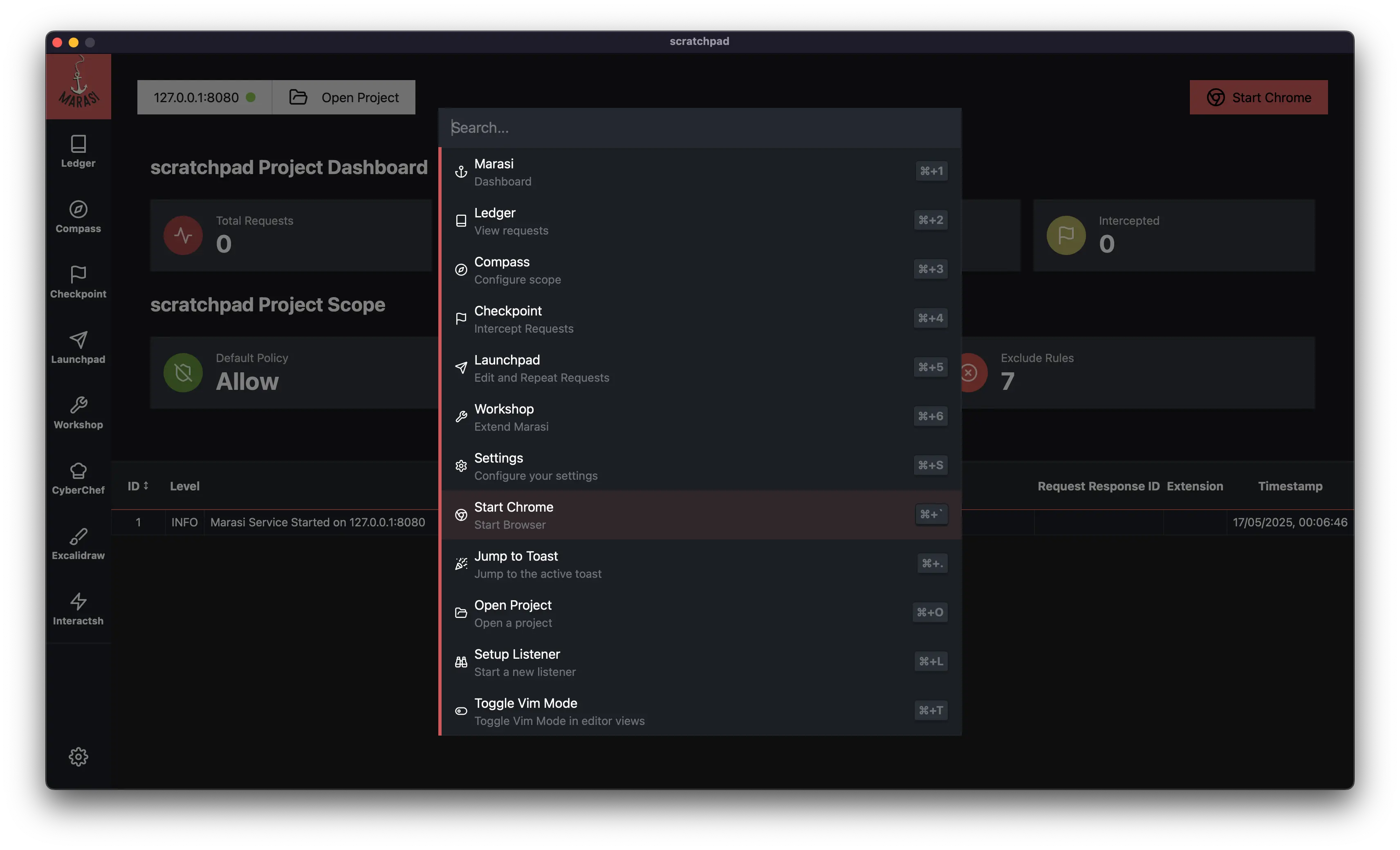
Task: Select Launchpad Edit and Repeat Requests
Action: [701, 368]
